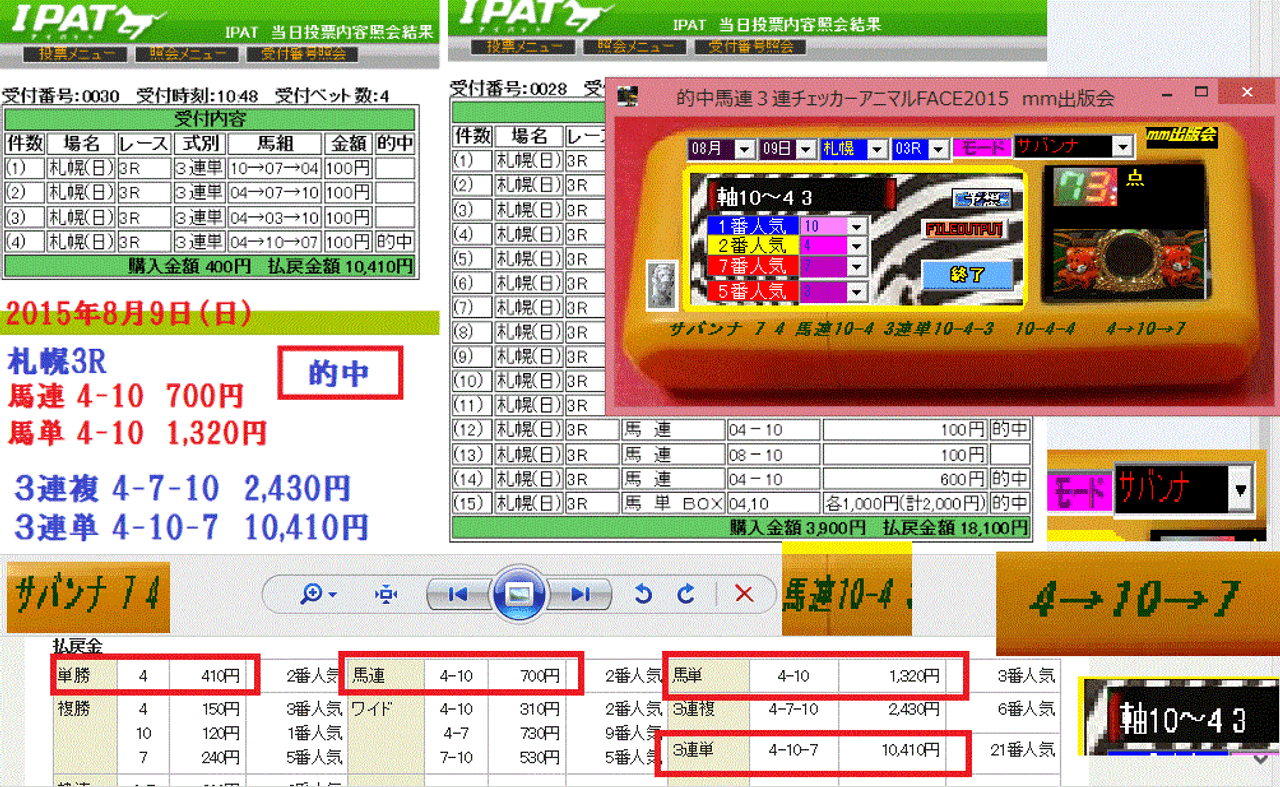Expand the 1番人気 dropdown showing 10

point(856,226)
